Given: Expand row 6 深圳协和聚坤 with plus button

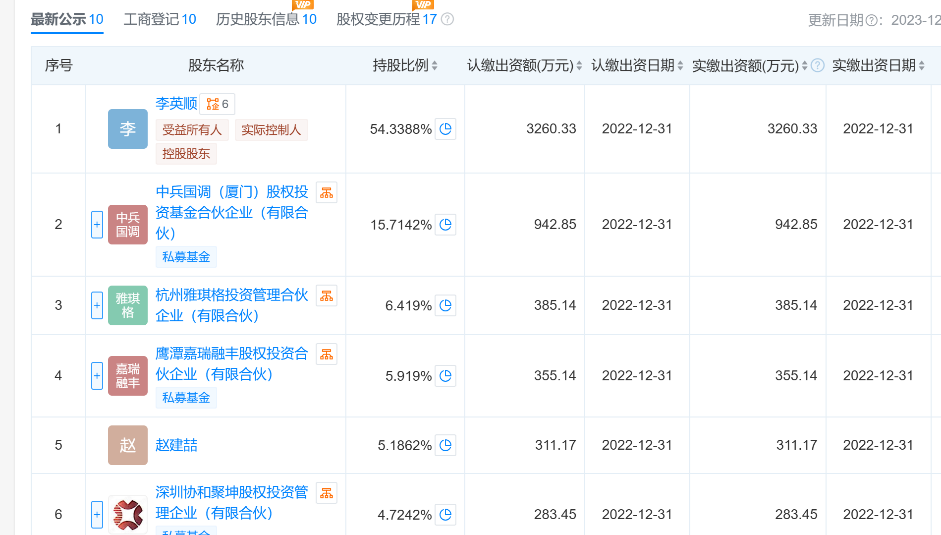Looking at the screenshot, I should click(97, 515).
